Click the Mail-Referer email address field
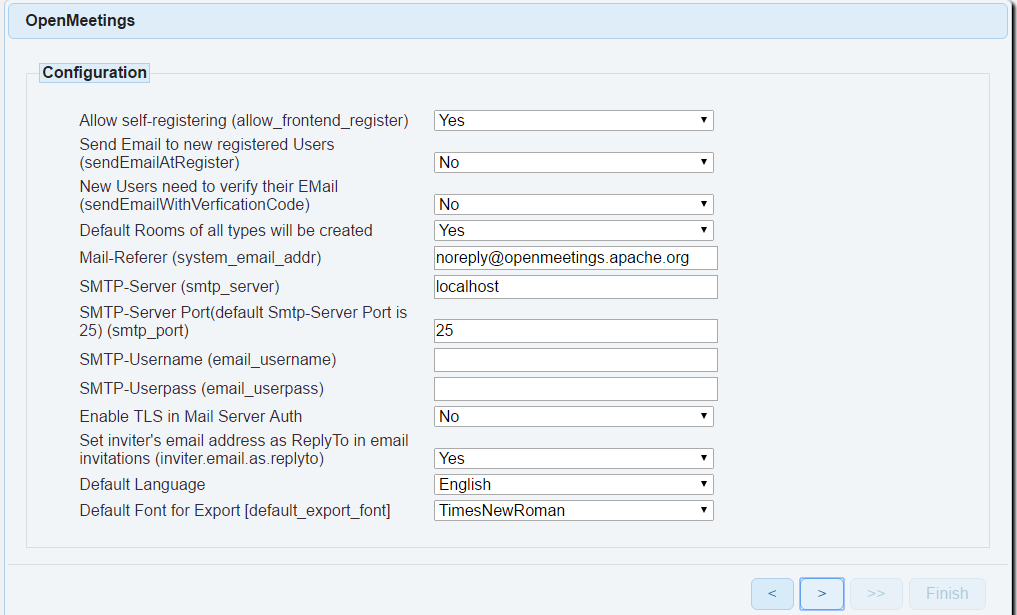The height and width of the screenshot is (615, 1017). [x=575, y=258]
